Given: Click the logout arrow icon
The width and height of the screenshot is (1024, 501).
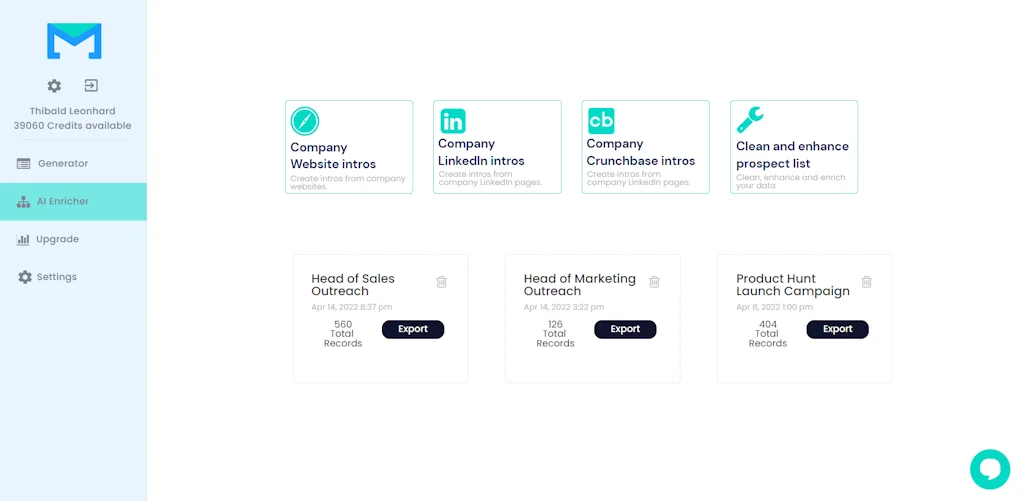Looking at the screenshot, I should [91, 86].
